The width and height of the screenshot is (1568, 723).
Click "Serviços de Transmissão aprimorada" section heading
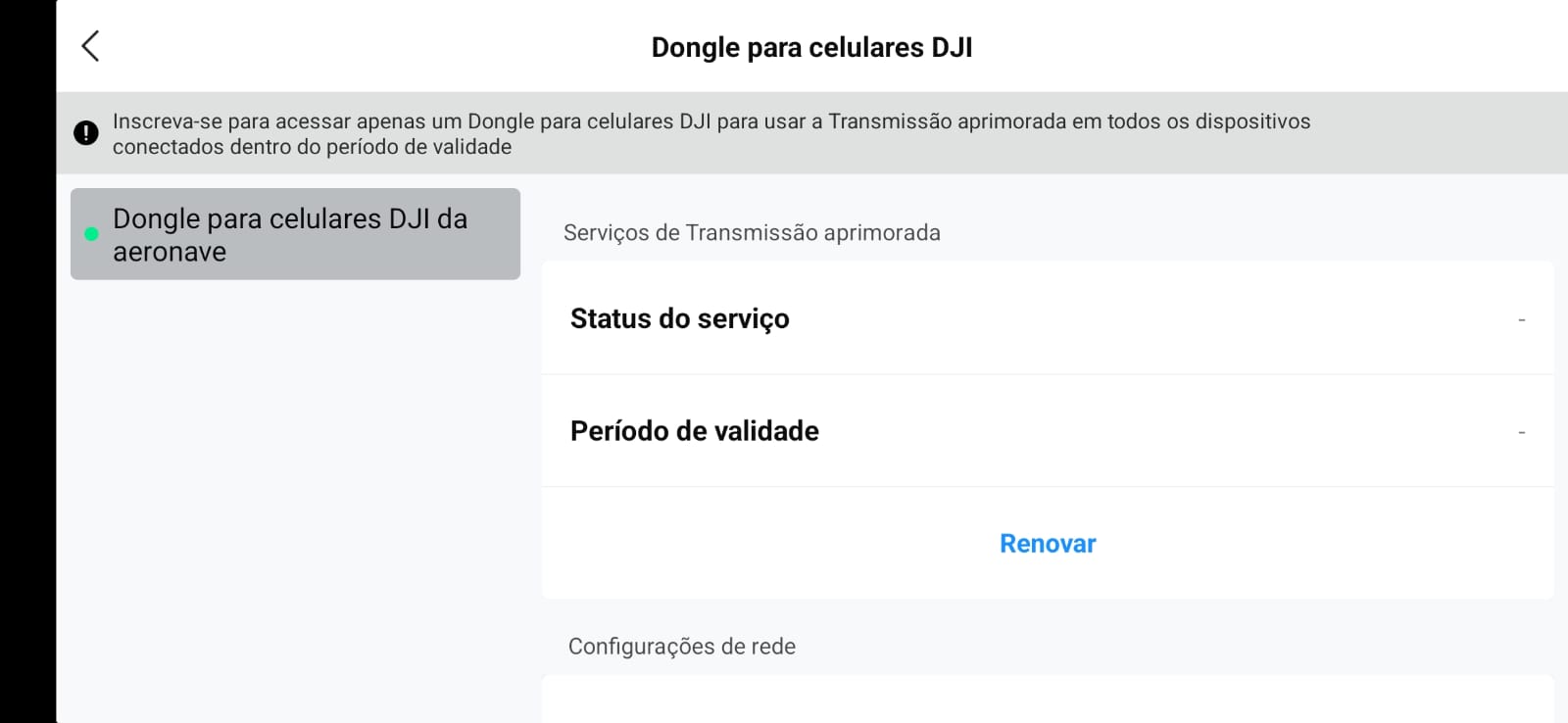click(x=752, y=232)
